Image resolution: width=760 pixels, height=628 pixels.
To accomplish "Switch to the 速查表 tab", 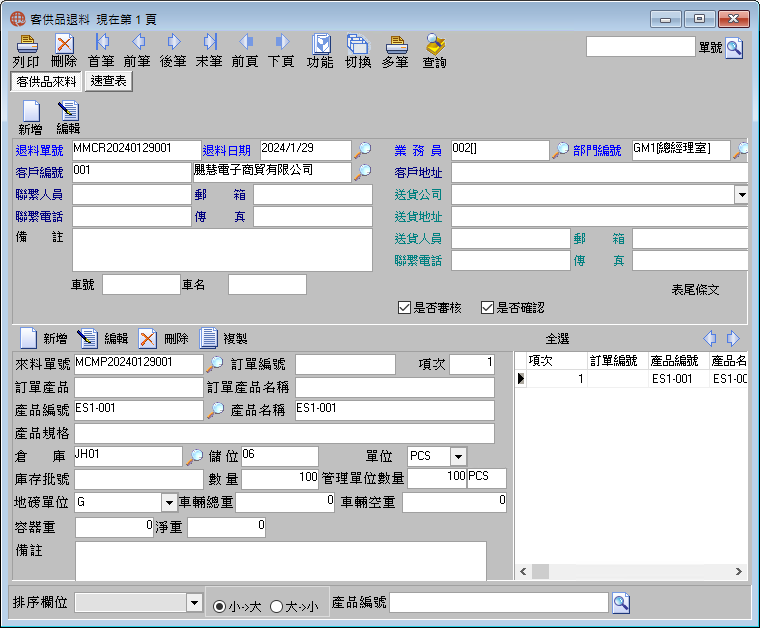I will pyautogui.click(x=109, y=81).
